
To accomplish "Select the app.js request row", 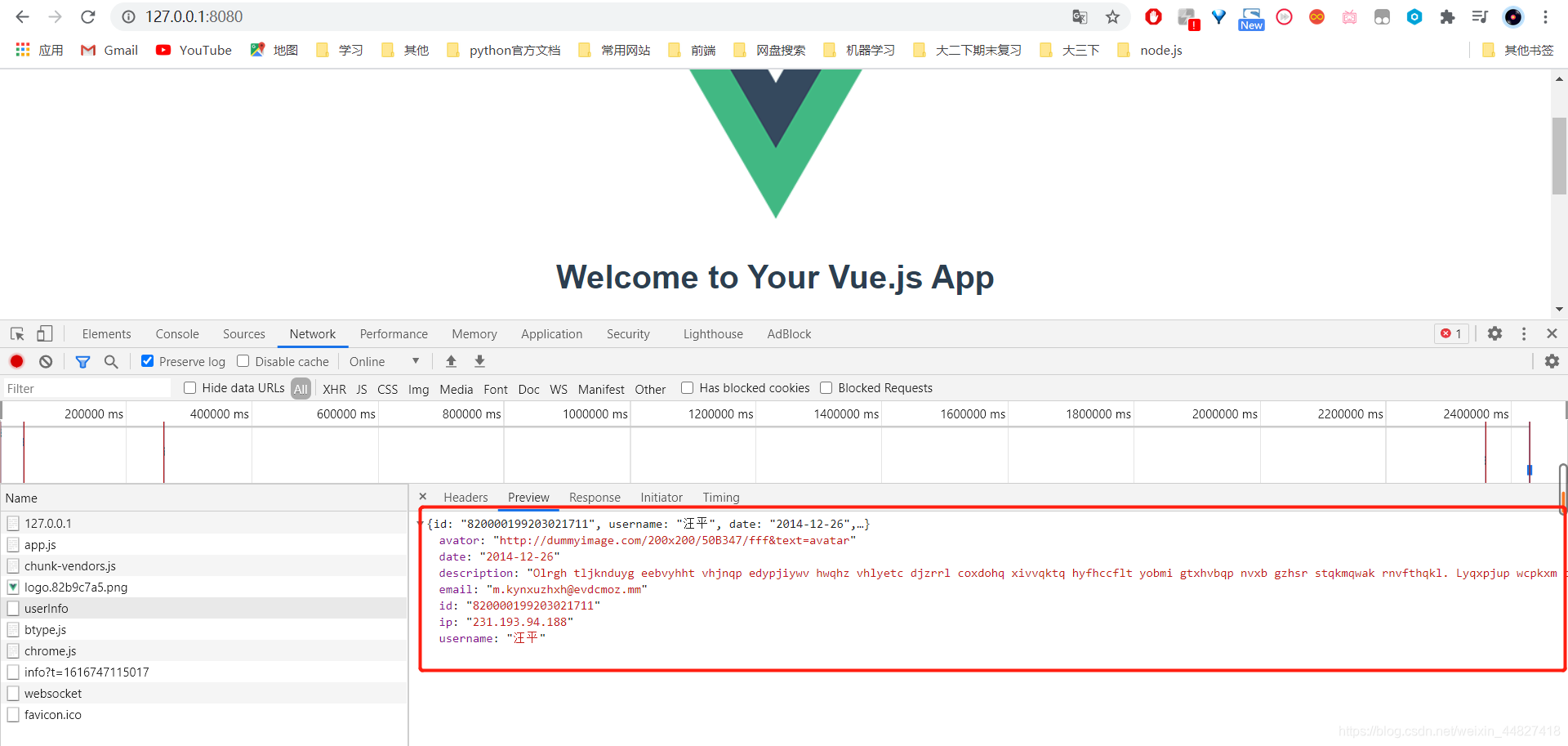I will click(x=204, y=544).
